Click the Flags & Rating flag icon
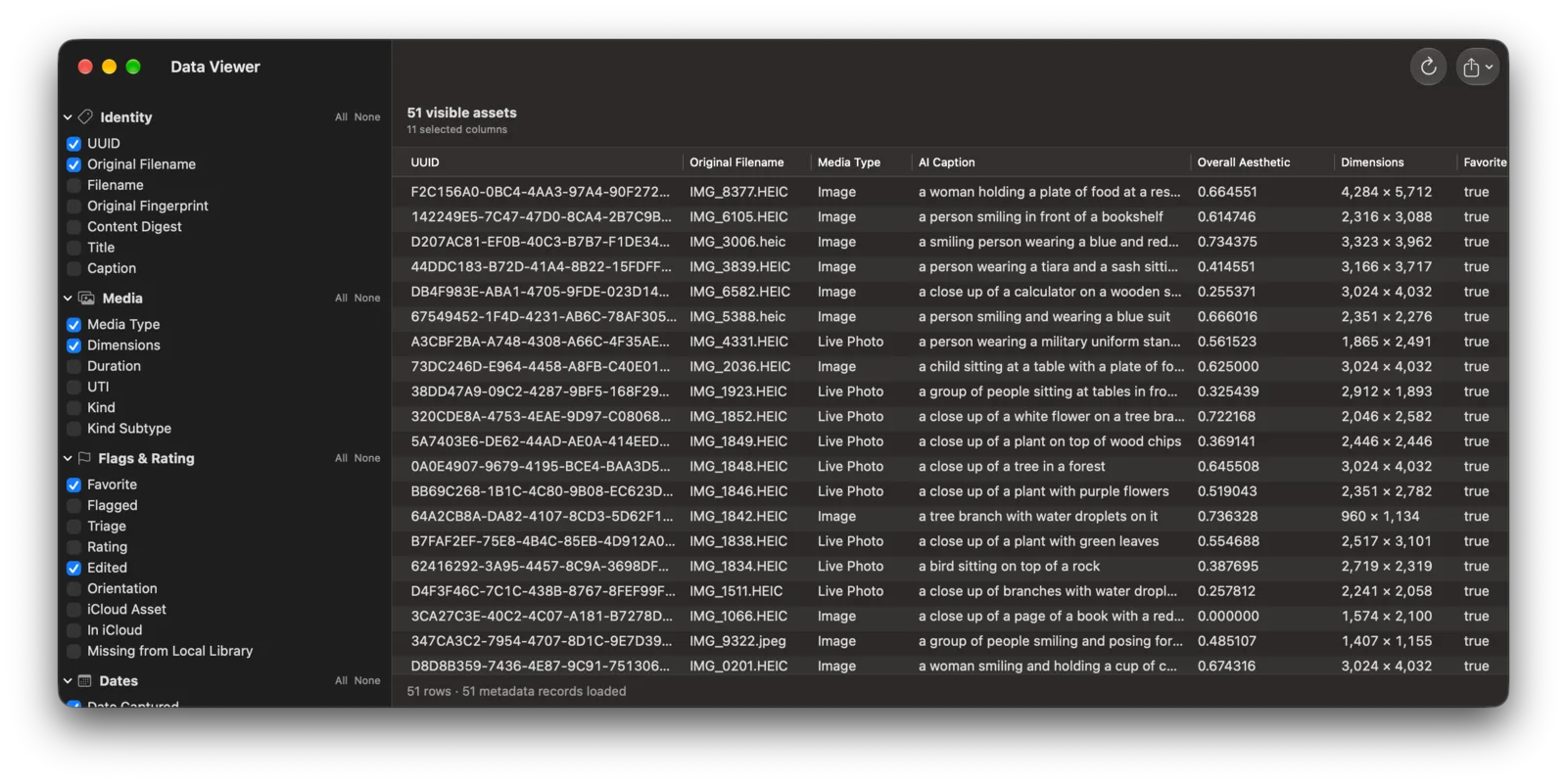 tap(84, 458)
